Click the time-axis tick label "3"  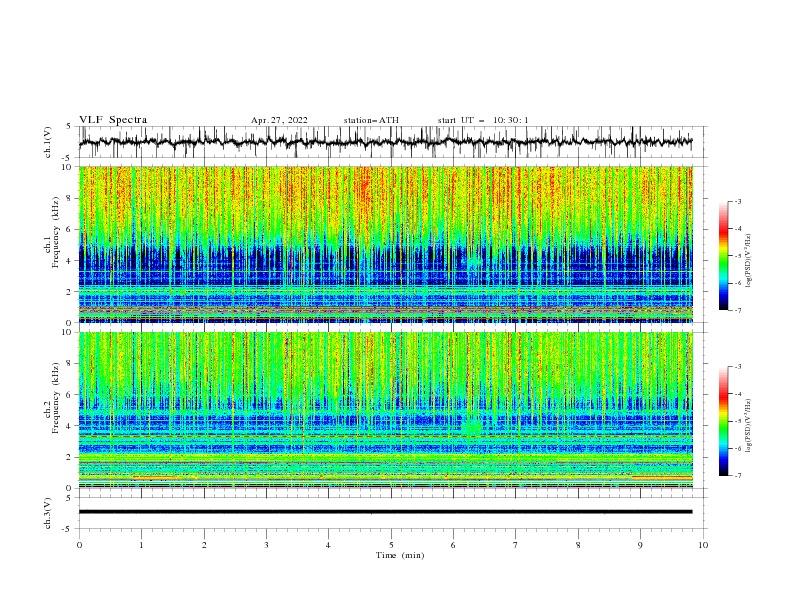pos(266,545)
